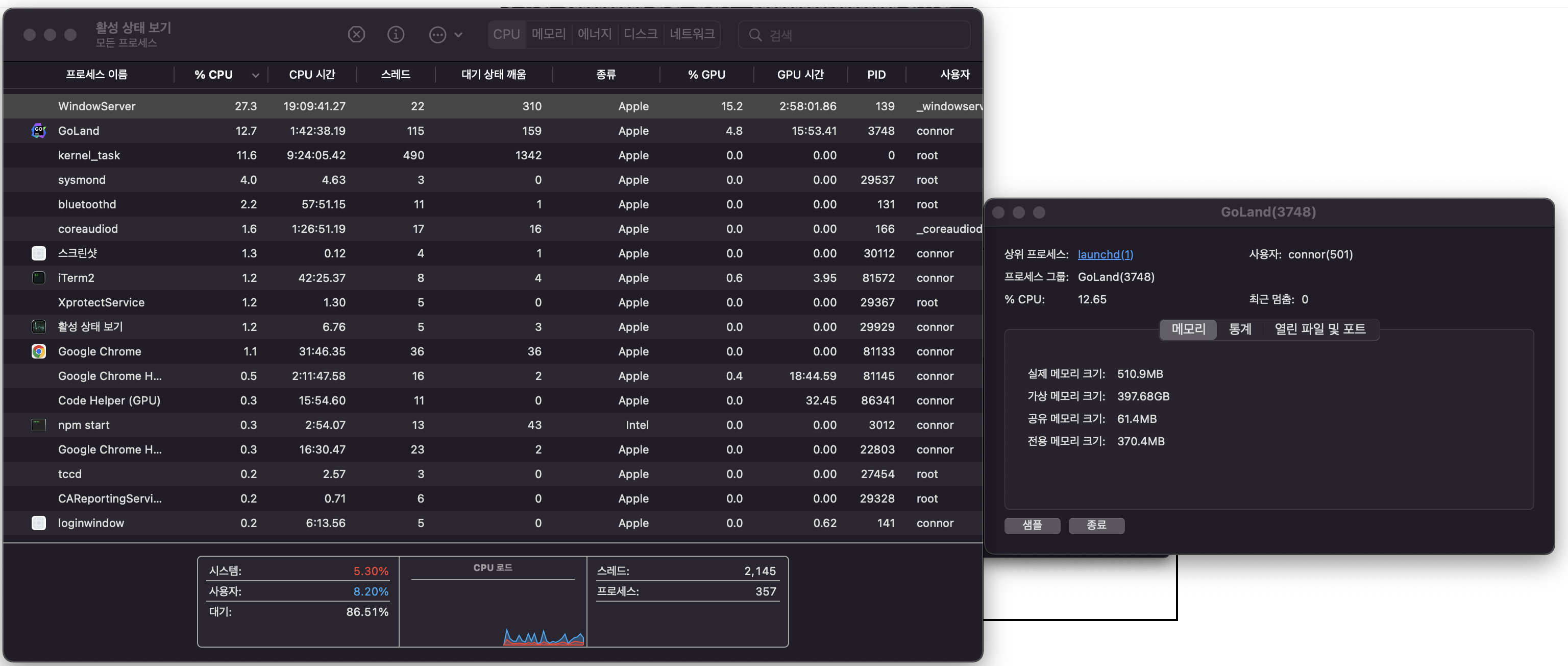The height and width of the screenshot is (666, 1568).
Task: Click the Google Chrome icon in list
Action: (x=38, y=351)
